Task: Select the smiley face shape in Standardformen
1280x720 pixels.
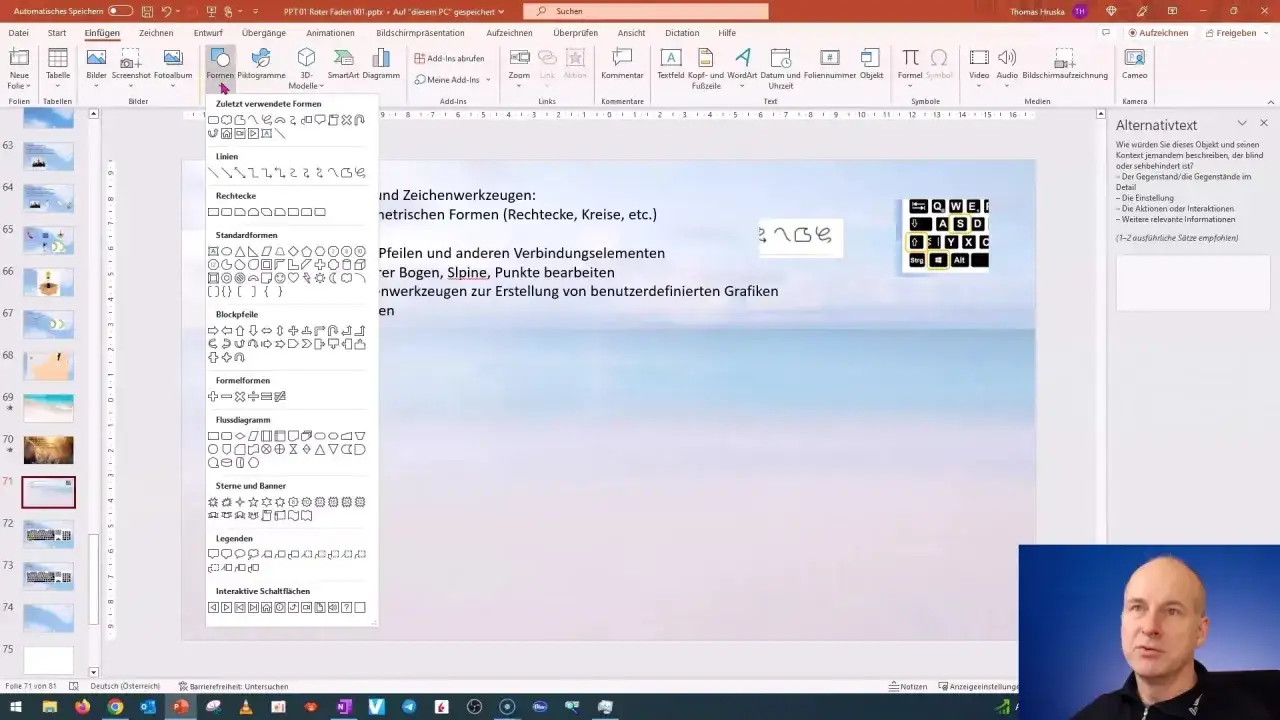Action: pyautogui.click(x=280, y=278)
